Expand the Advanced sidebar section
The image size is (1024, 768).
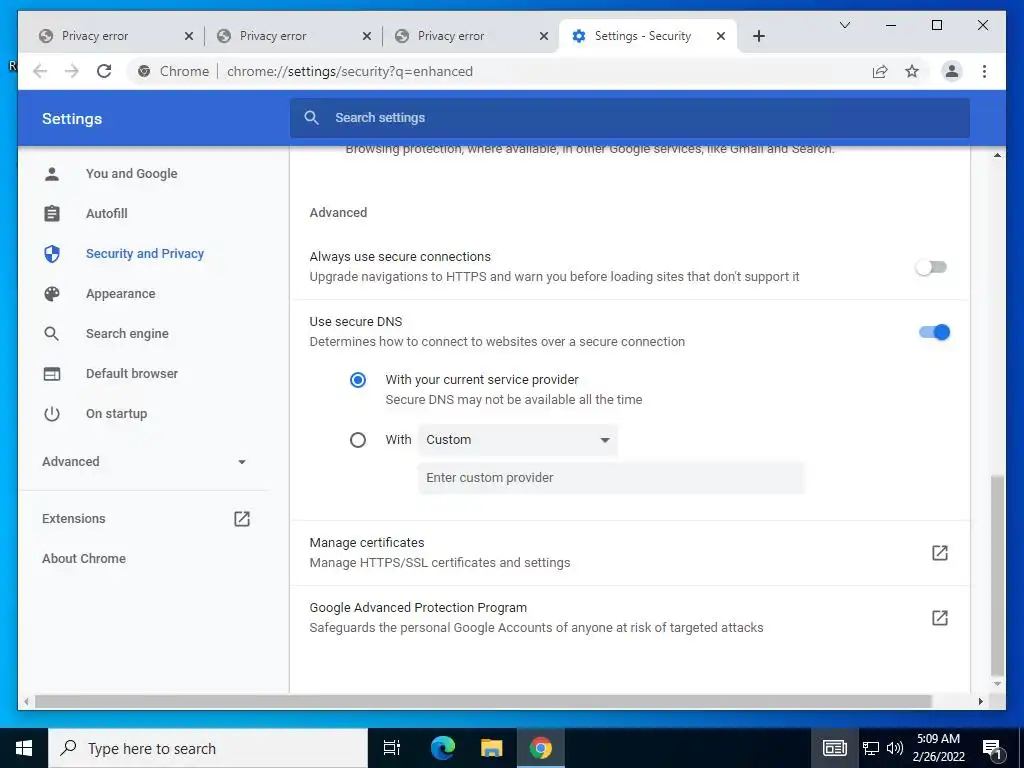pyautogui.click(x=144, y=462)
